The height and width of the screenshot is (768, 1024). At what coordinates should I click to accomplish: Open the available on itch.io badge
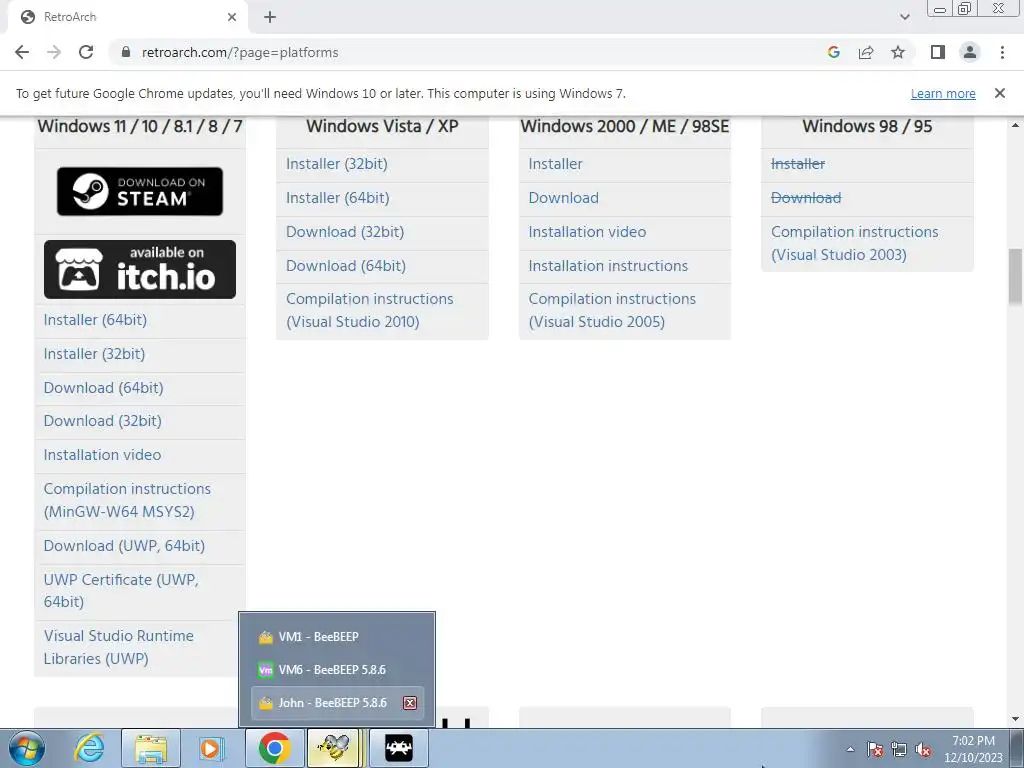pos(140,269)
